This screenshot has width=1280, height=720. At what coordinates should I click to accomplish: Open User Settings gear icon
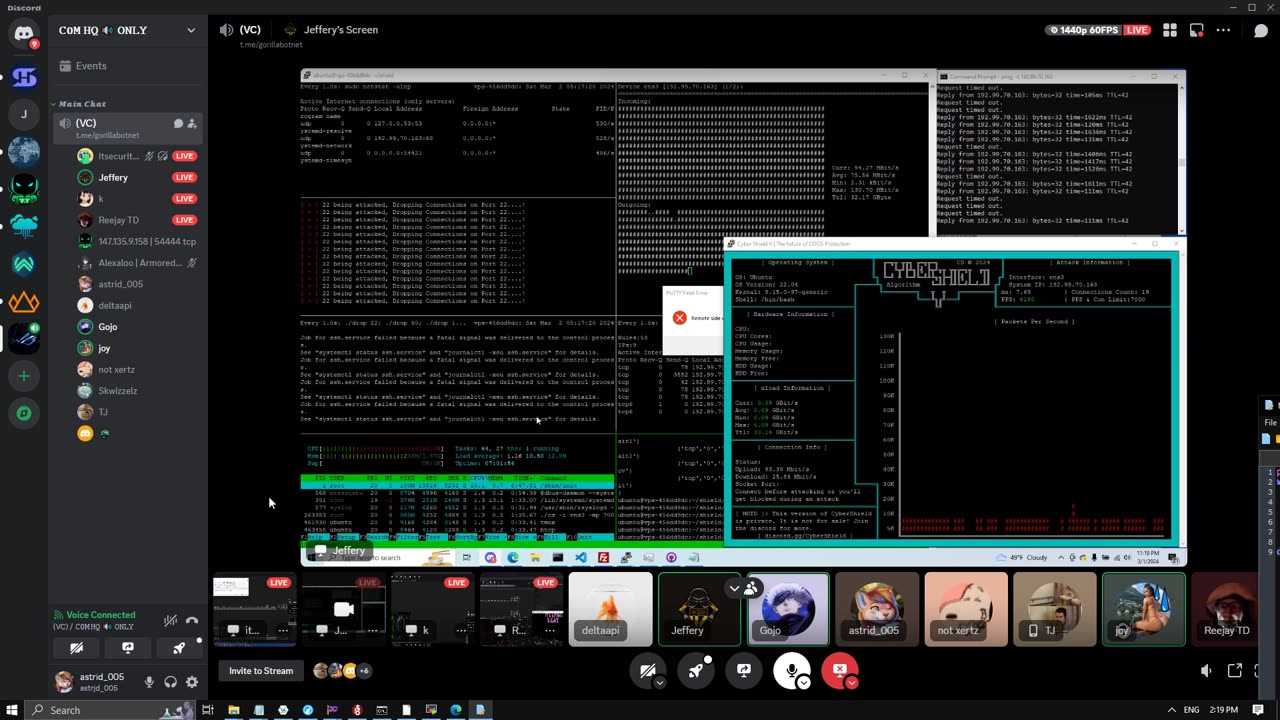click(x=192, y=682)
